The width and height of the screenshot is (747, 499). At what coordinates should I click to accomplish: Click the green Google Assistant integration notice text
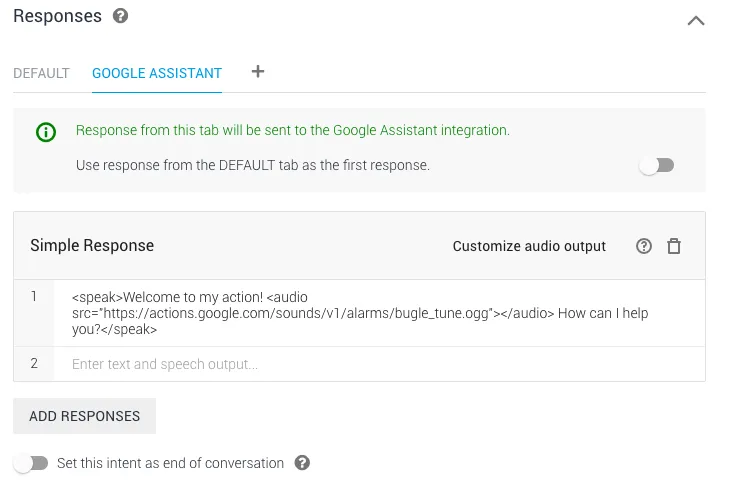pyautogui.click(x=292, y=131)
